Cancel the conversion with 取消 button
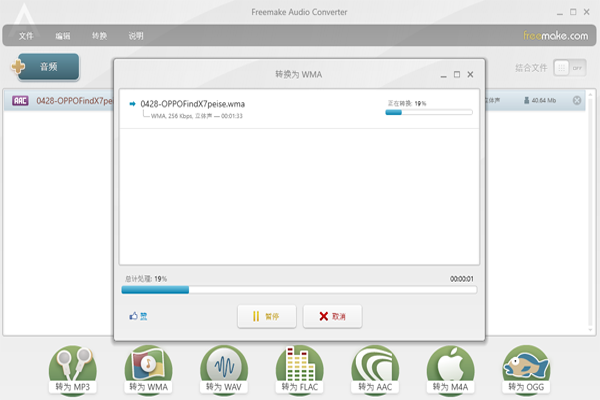 (333, 316)
